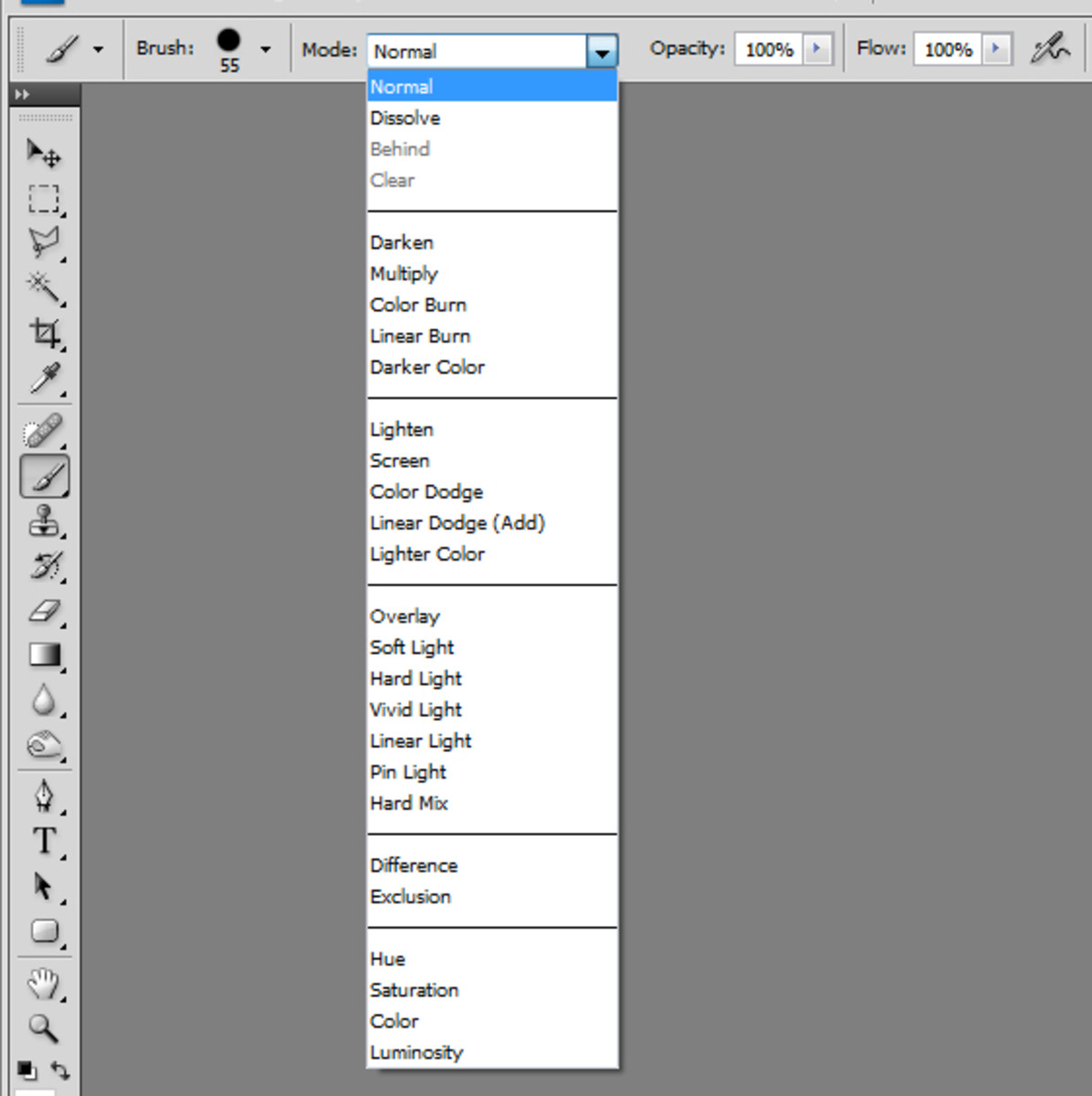1092x1096 pixels.
Task: Click the foreground color swatch
Action: coord(26,1067)
